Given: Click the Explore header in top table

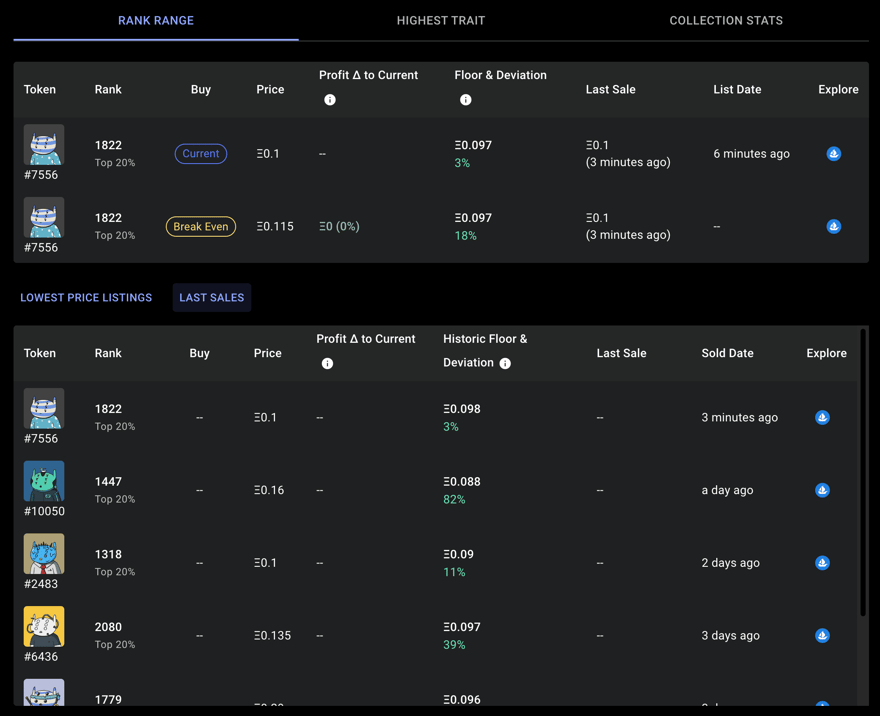Looking at the screenshot, I should [x=838, y=90].
